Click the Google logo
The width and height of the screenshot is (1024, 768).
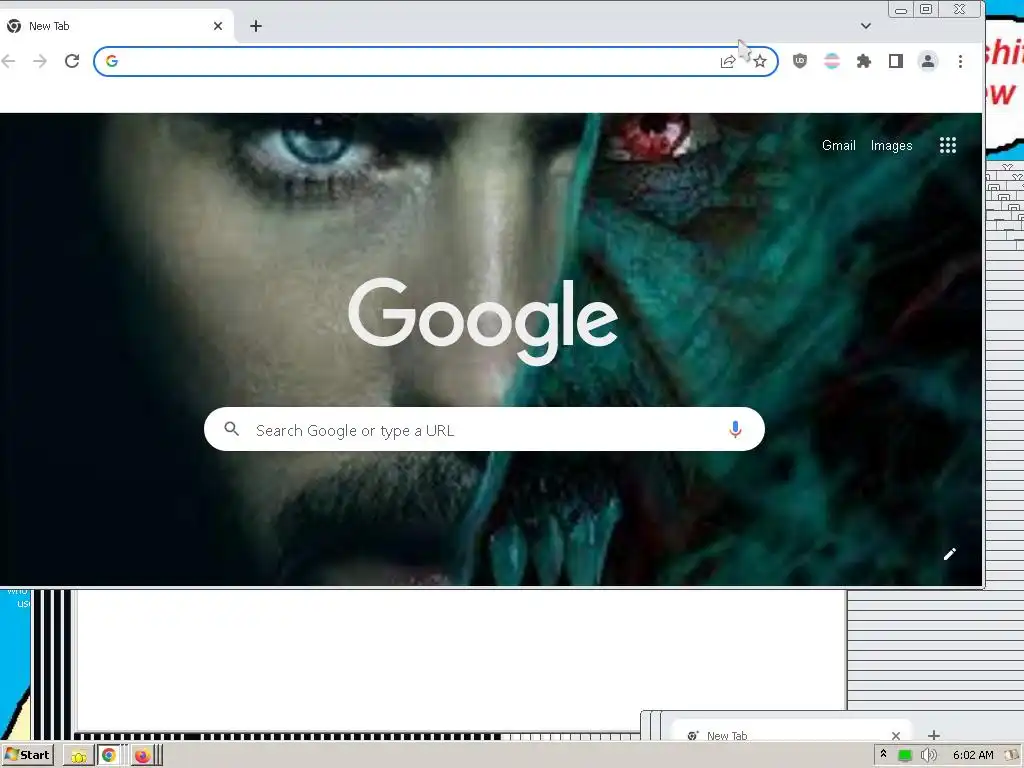click(x=483, y=320)
